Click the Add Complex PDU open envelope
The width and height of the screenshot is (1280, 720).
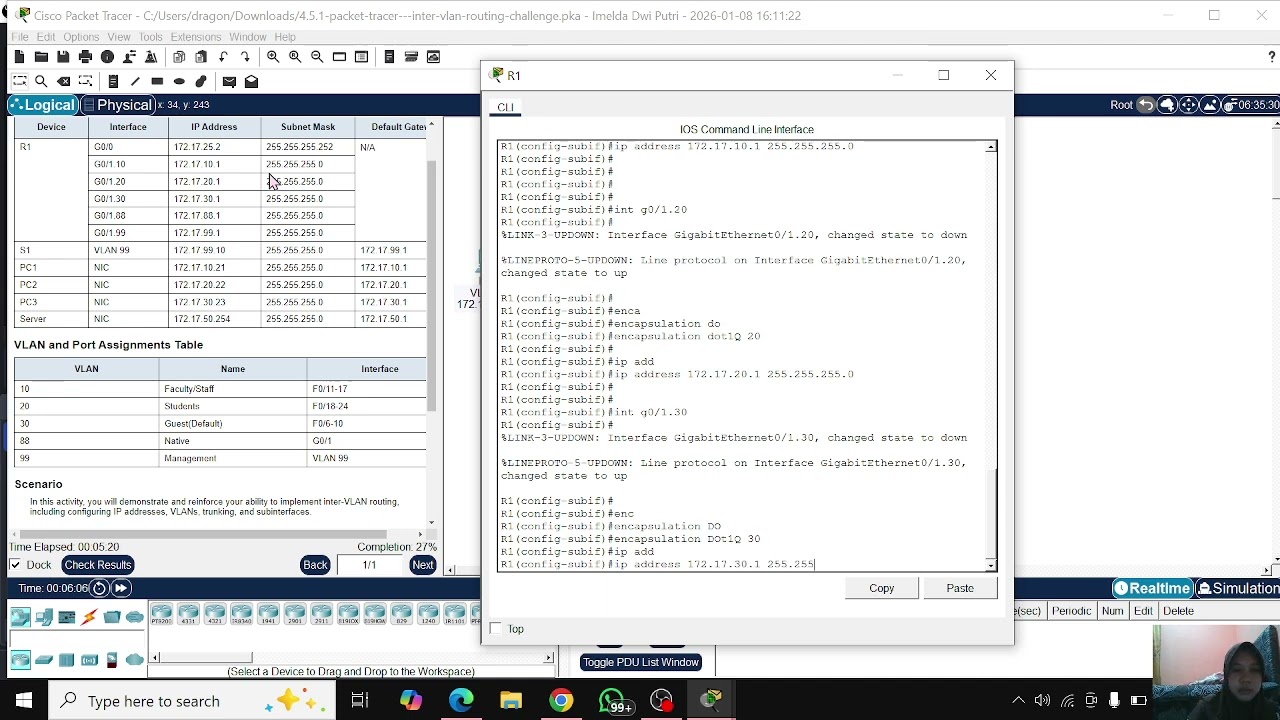[251, 81]
